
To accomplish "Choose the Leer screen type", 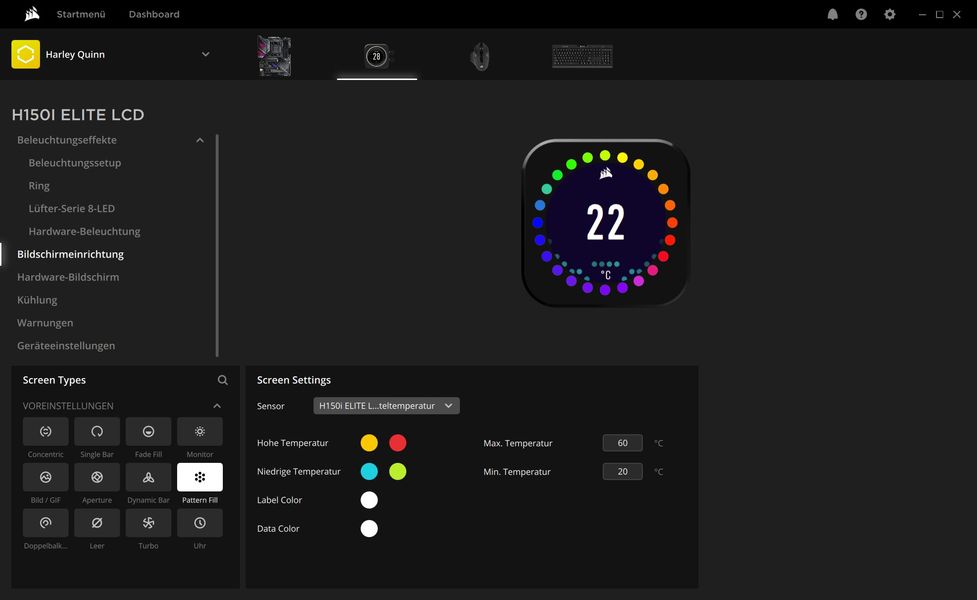I will pos(97,523).
